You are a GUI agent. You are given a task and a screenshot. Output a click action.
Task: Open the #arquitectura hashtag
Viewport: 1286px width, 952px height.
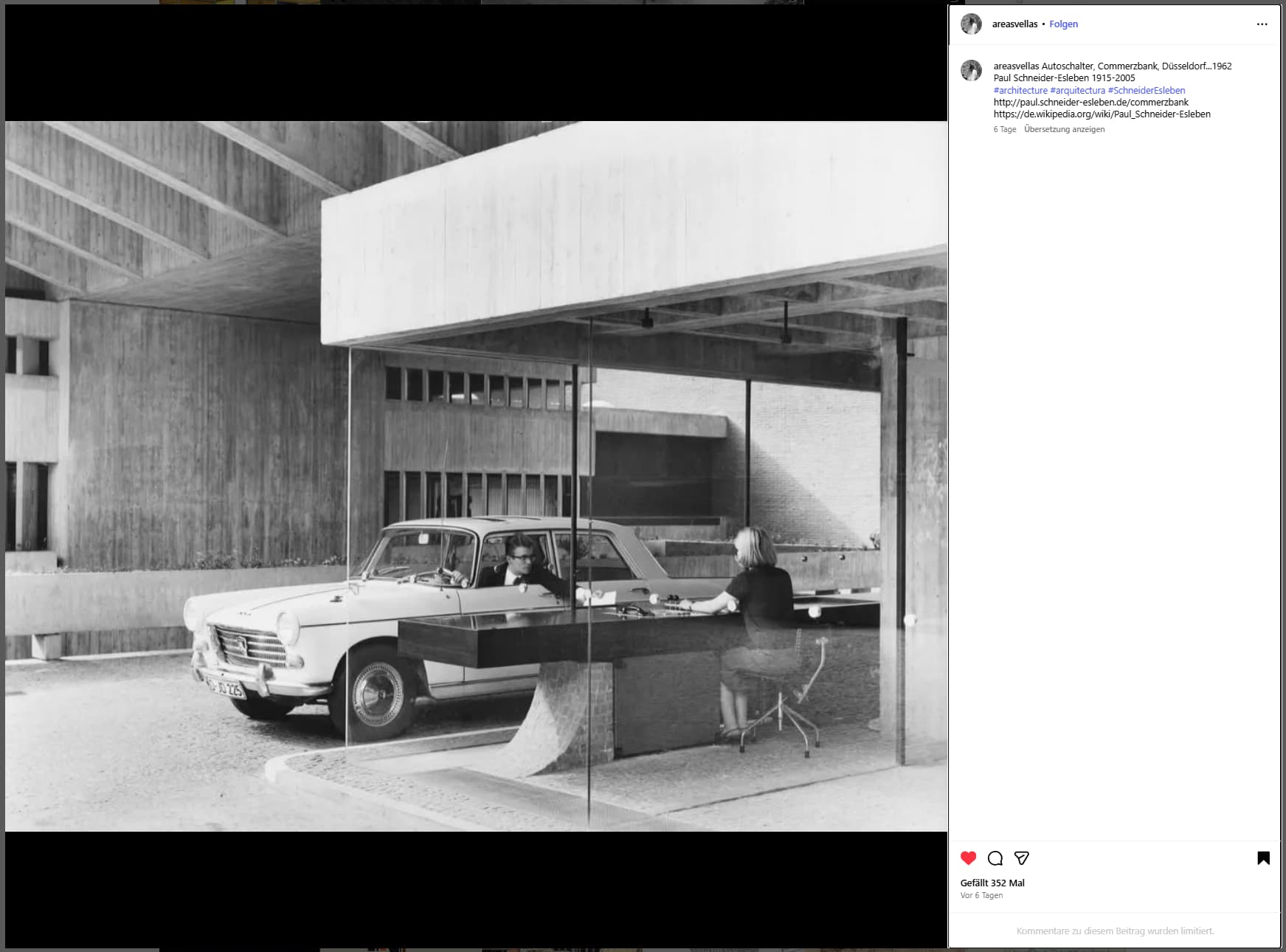1077,90
